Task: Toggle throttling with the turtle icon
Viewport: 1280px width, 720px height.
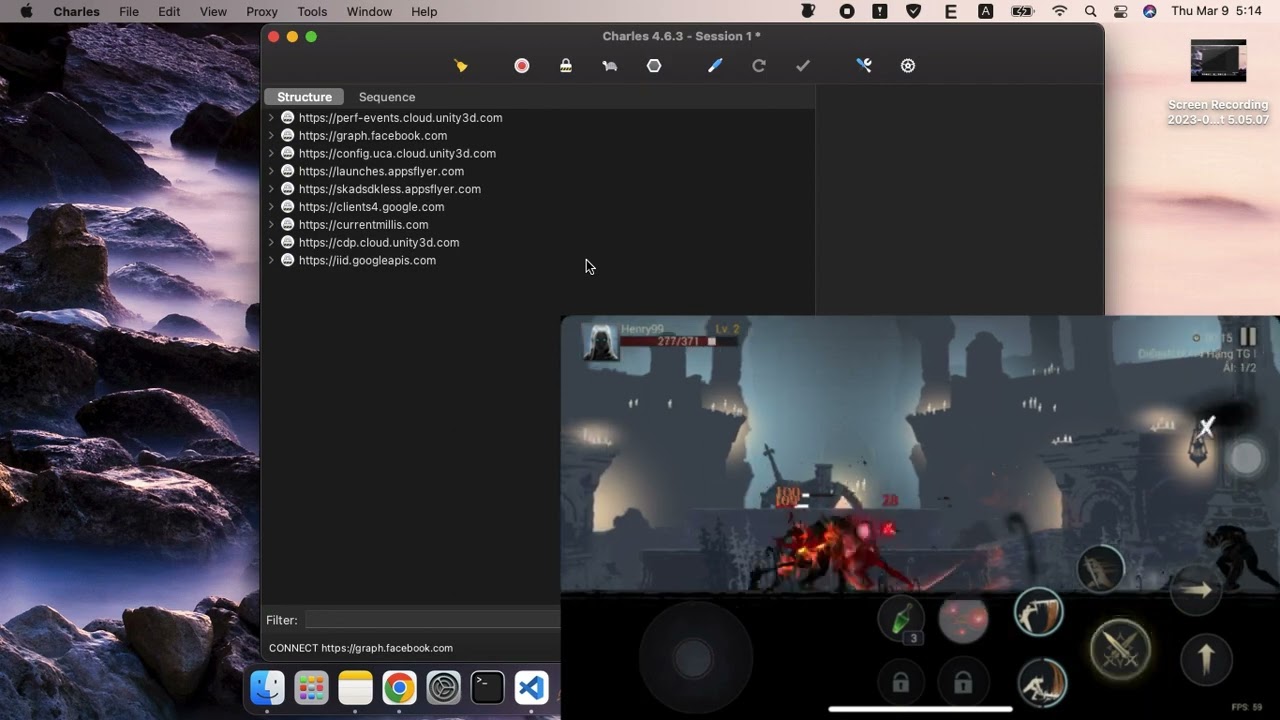Action: [610, 66]
